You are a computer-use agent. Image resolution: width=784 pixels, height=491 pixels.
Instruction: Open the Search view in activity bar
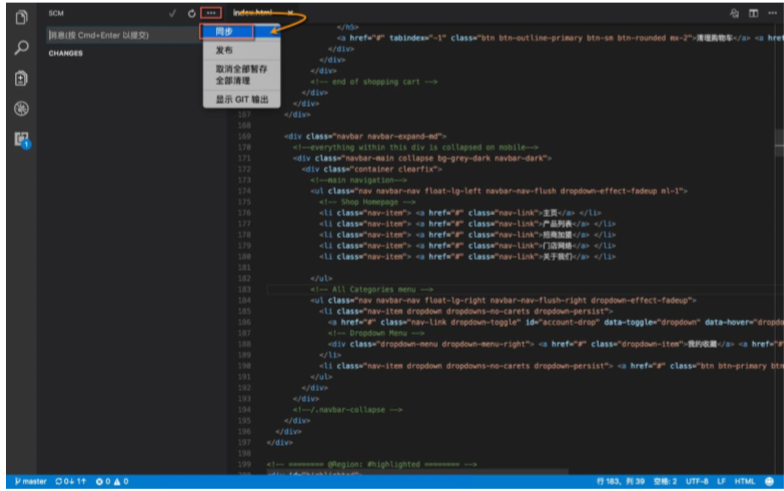pyautogui.click(x=21, y=48)
